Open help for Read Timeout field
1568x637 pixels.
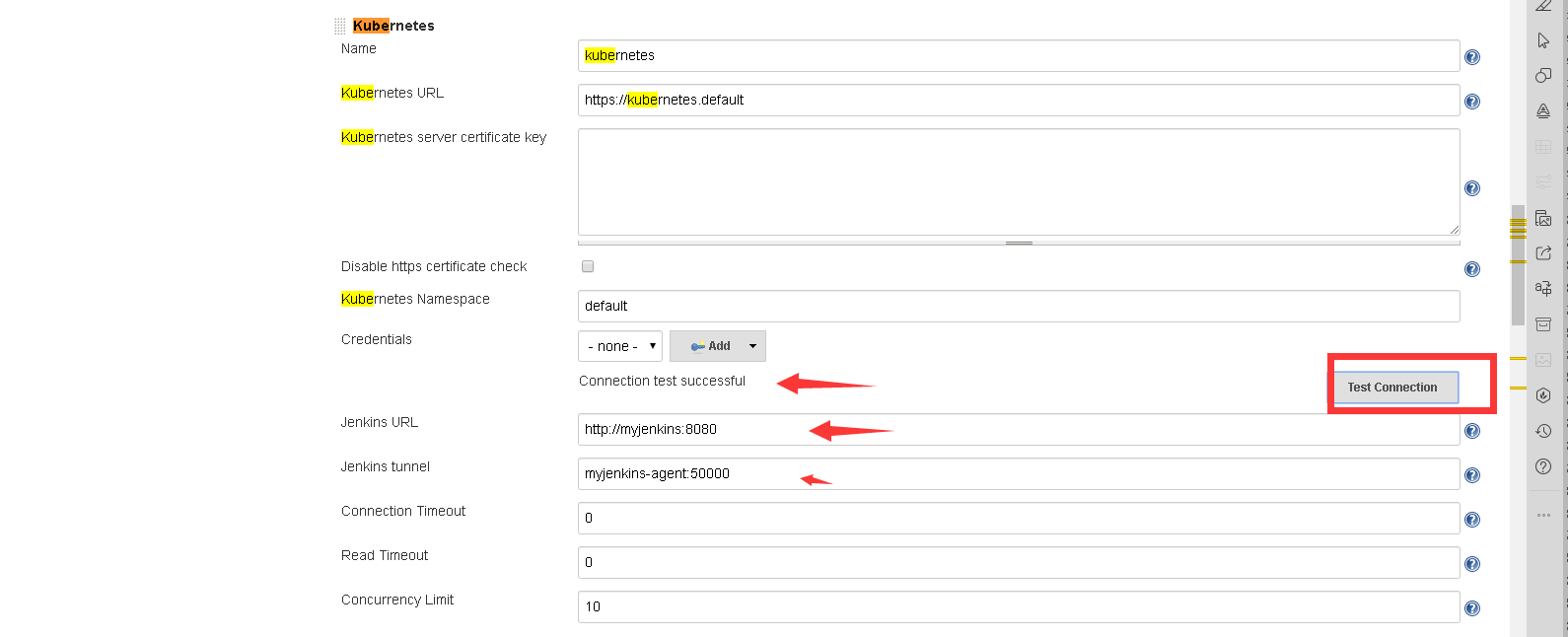pos(1472,564)
